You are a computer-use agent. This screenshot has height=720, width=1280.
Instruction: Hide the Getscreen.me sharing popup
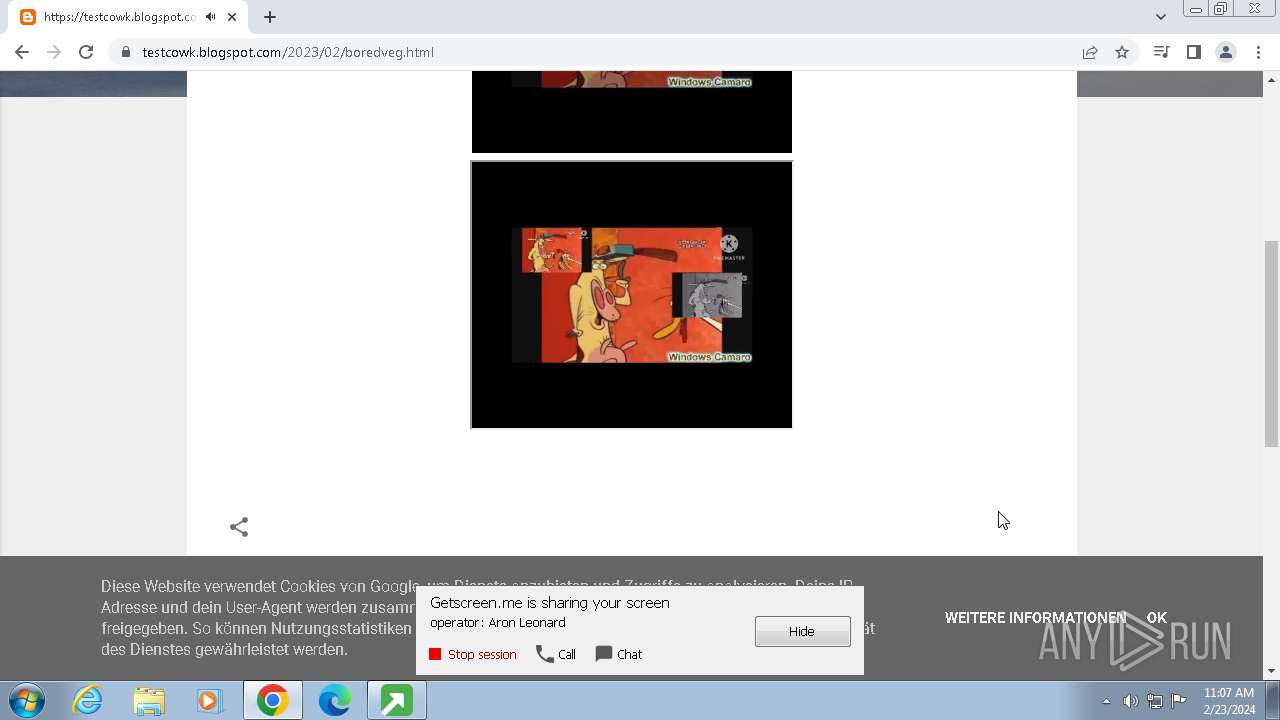[x=803, y=631]
